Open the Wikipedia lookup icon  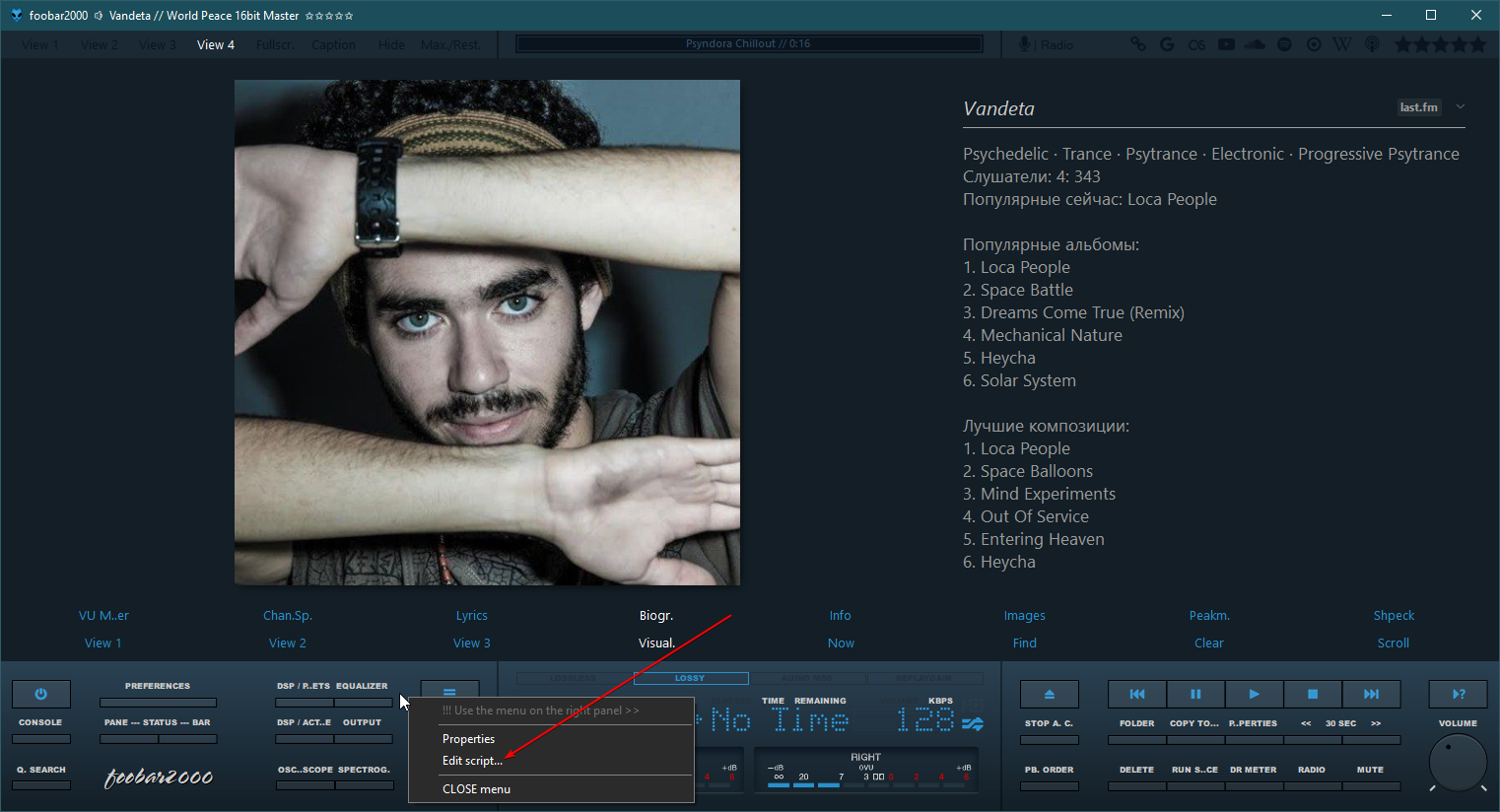(1342, 44)
